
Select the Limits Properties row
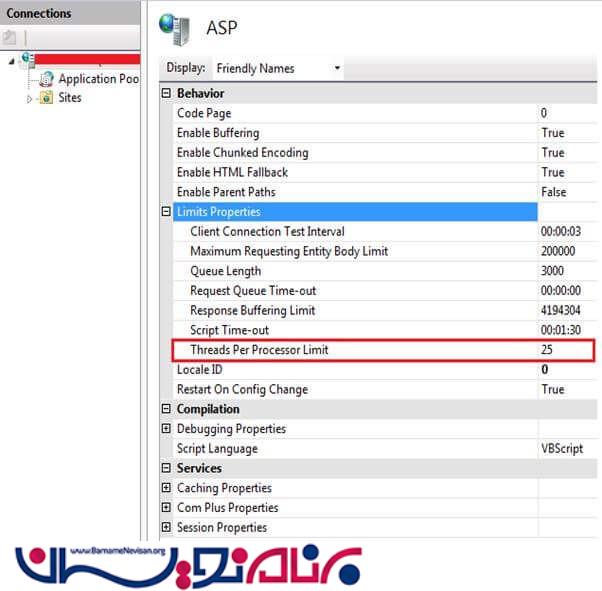click(355, 212)
